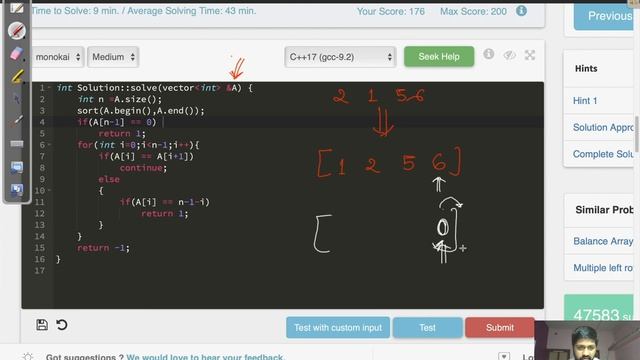The image size is (640, 360).
Task: Click 'else' keyword on line 9
Action: pyautogui.click(x=109, y=179)
